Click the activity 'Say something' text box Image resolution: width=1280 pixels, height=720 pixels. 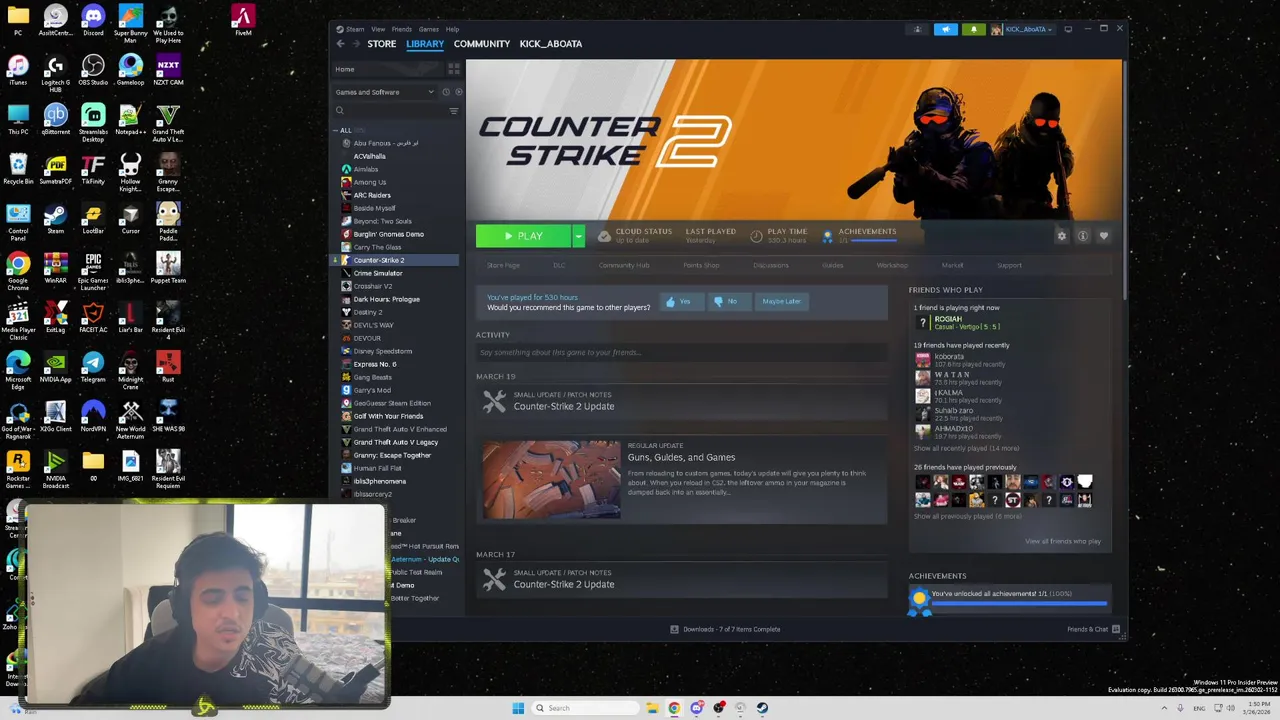680,352
